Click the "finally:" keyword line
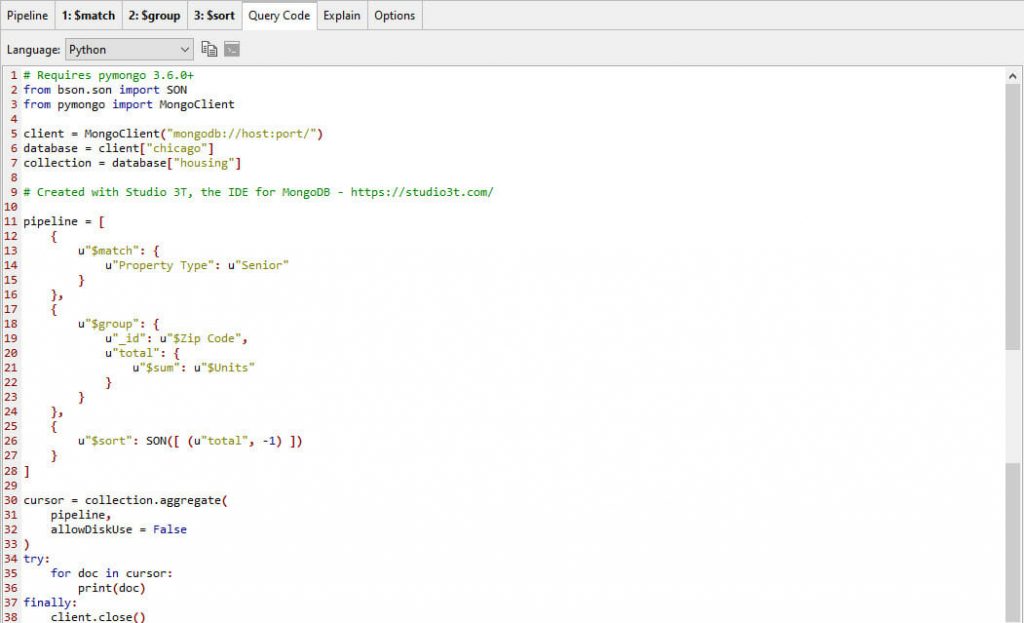 50,602
